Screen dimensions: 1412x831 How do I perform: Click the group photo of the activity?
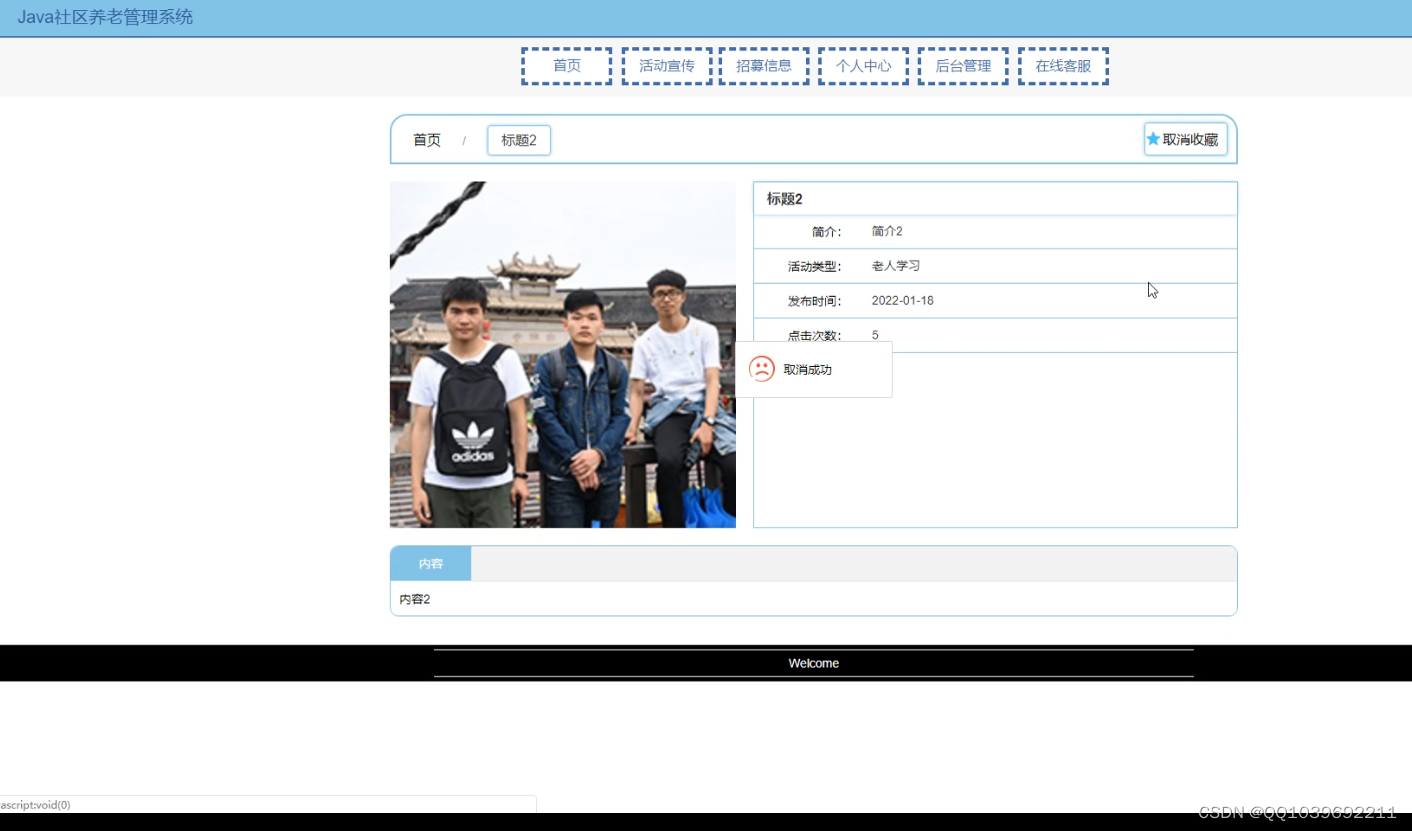click(x=562, y=354)
